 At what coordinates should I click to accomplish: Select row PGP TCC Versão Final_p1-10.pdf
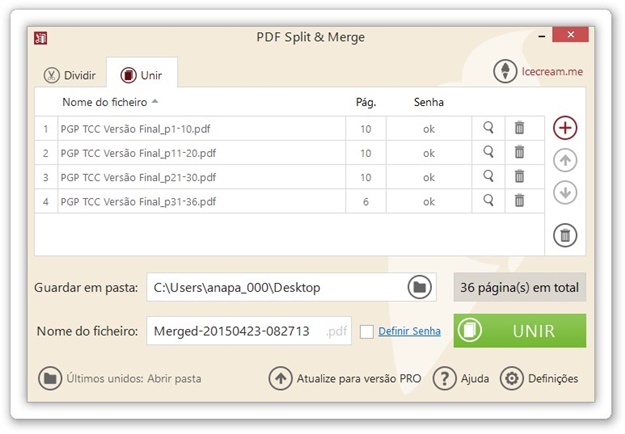click(x=289, y=128)
